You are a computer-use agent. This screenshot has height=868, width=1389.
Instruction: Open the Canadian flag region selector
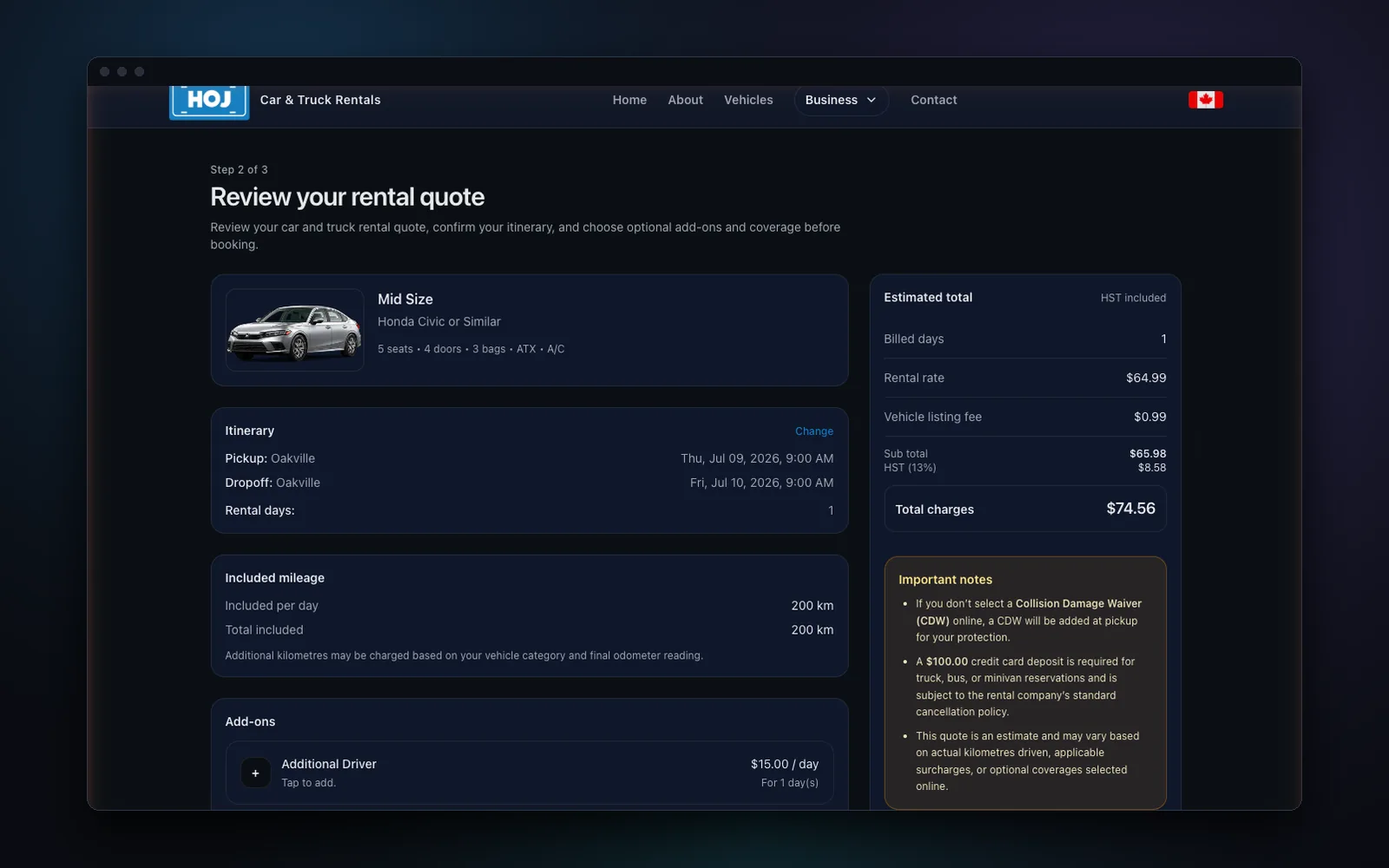pos(1206,100)
